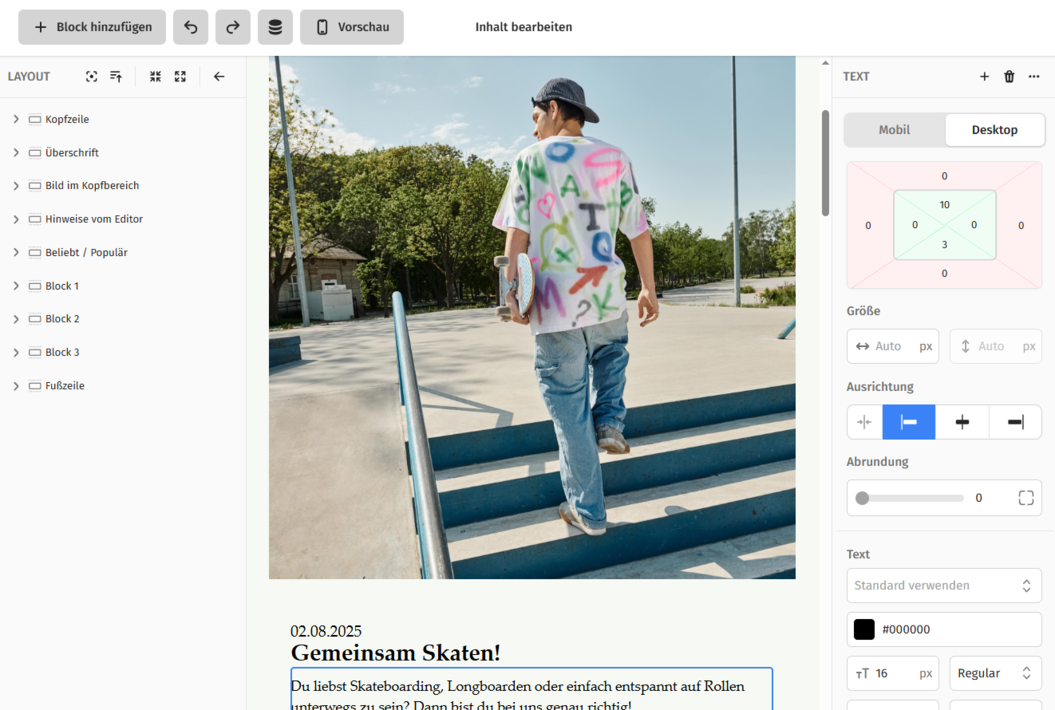1055x710 pixels.
Task: Switch the view to Mobil
Action: coord(893,129)
